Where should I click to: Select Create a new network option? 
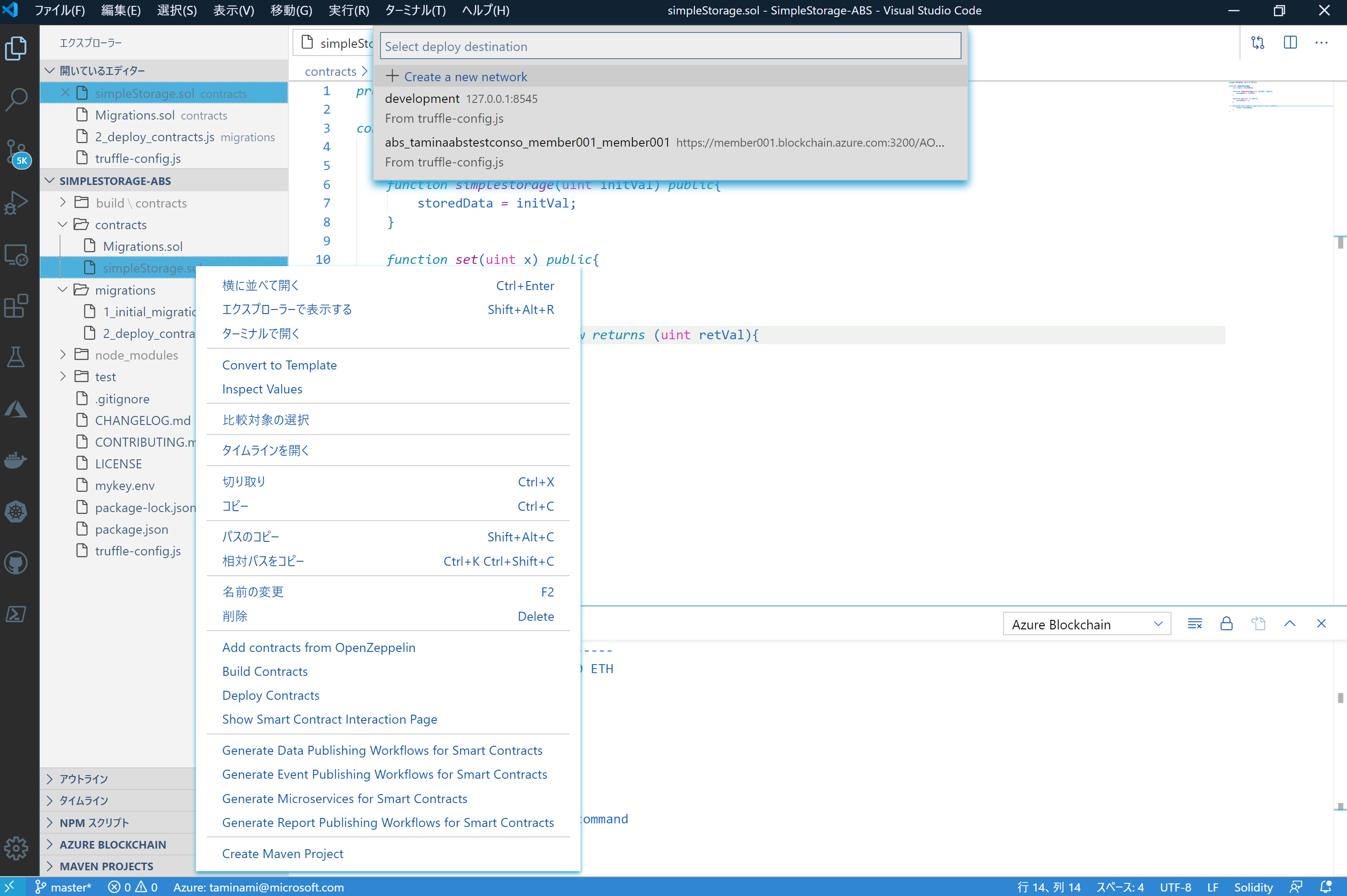pos(465,77)
